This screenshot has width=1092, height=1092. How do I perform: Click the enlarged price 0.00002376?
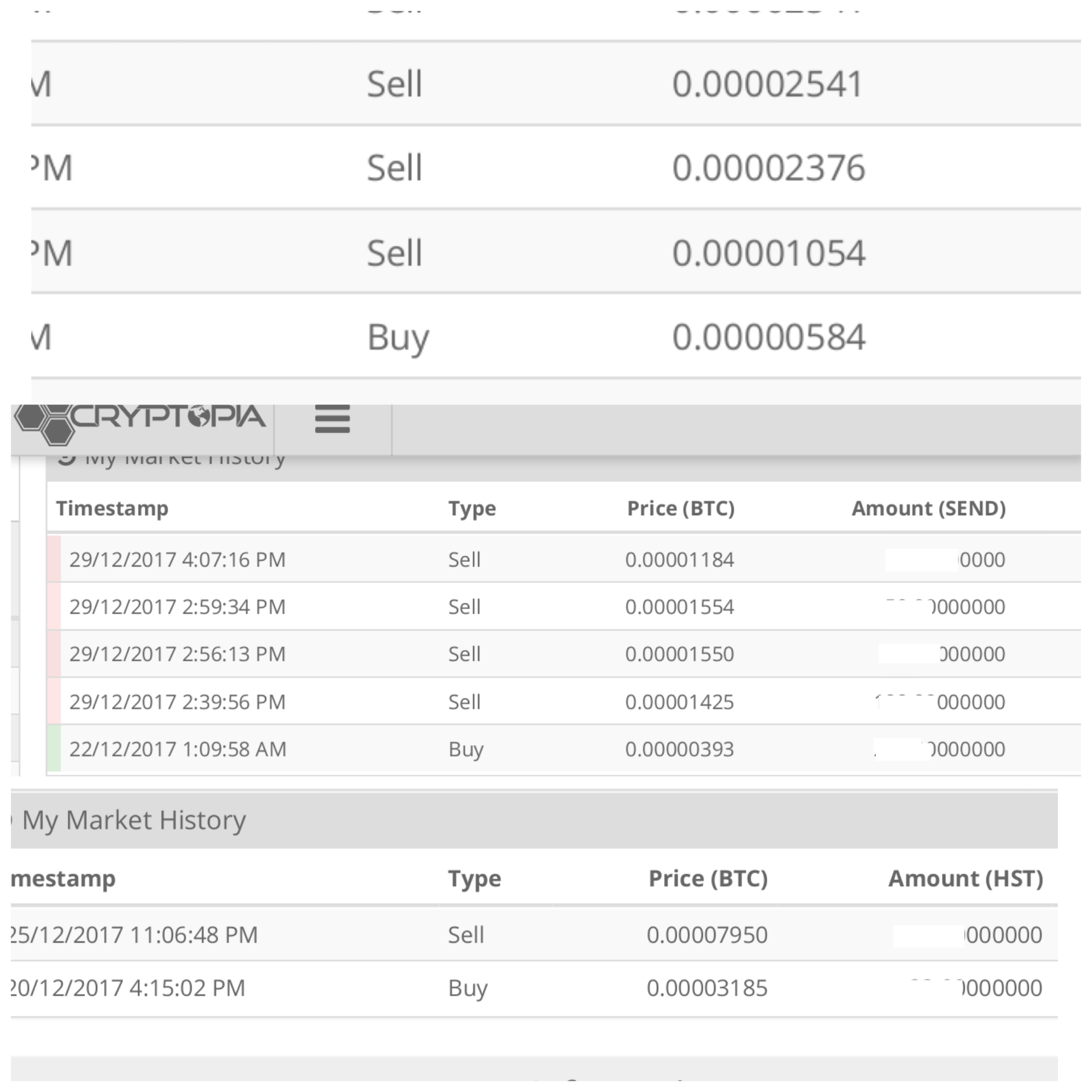click(768, 168)
